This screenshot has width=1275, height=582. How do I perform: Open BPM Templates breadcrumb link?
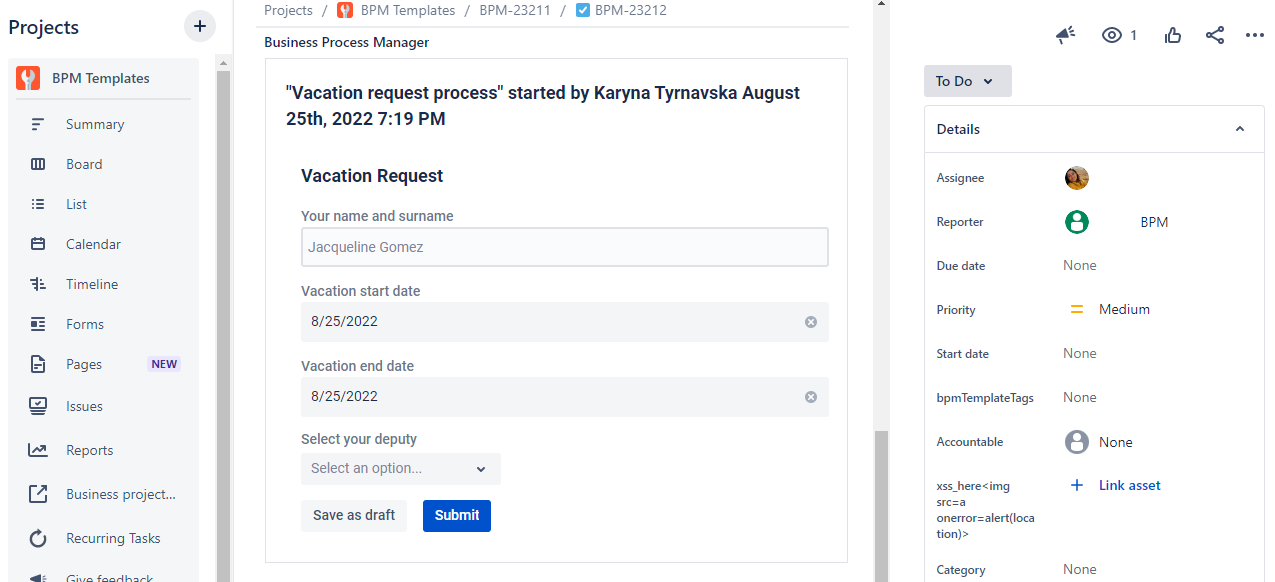(408, 10)
